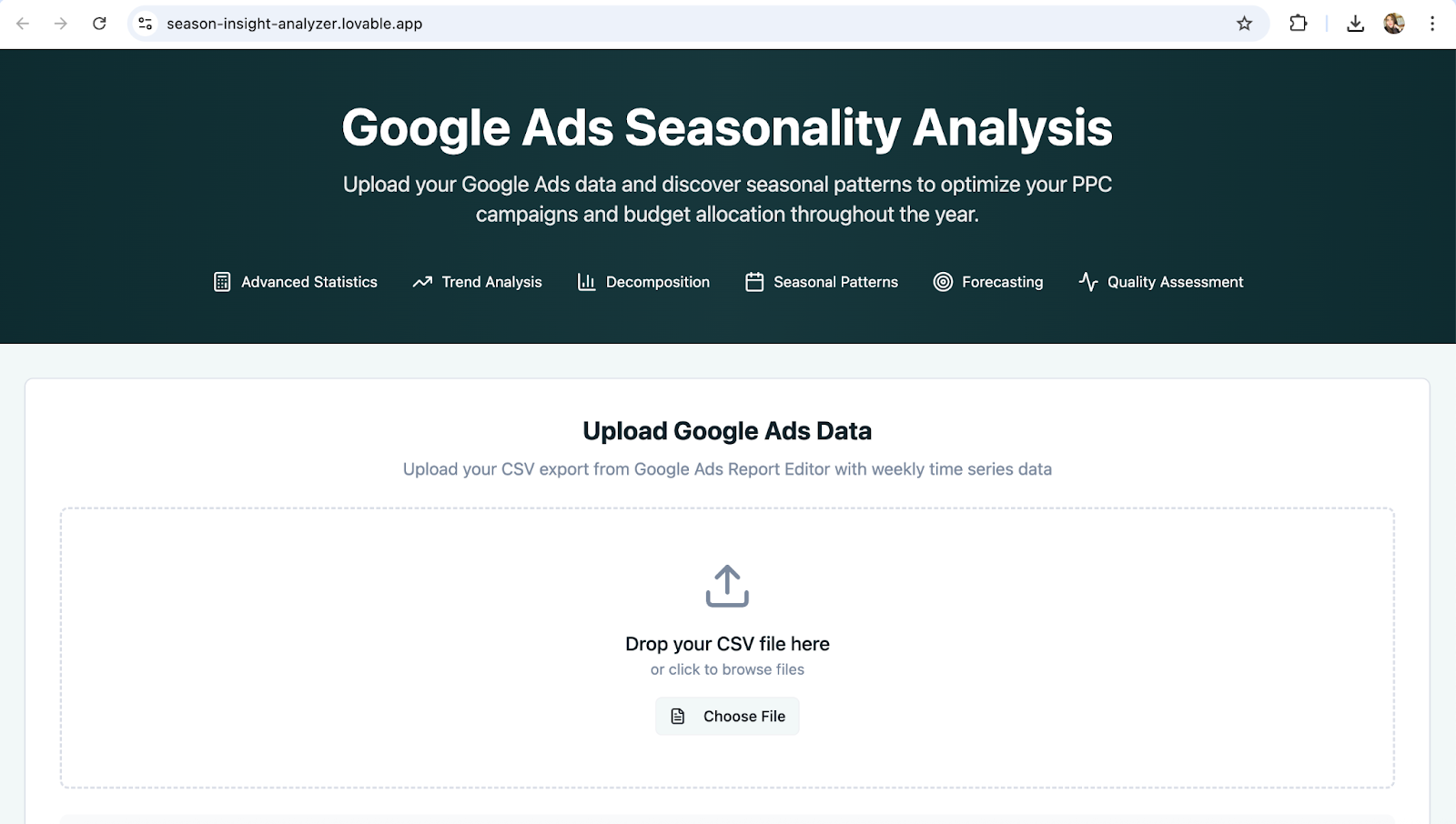
Task: Bookmark this page with the star icon
Action: [x=1244, y=24]
